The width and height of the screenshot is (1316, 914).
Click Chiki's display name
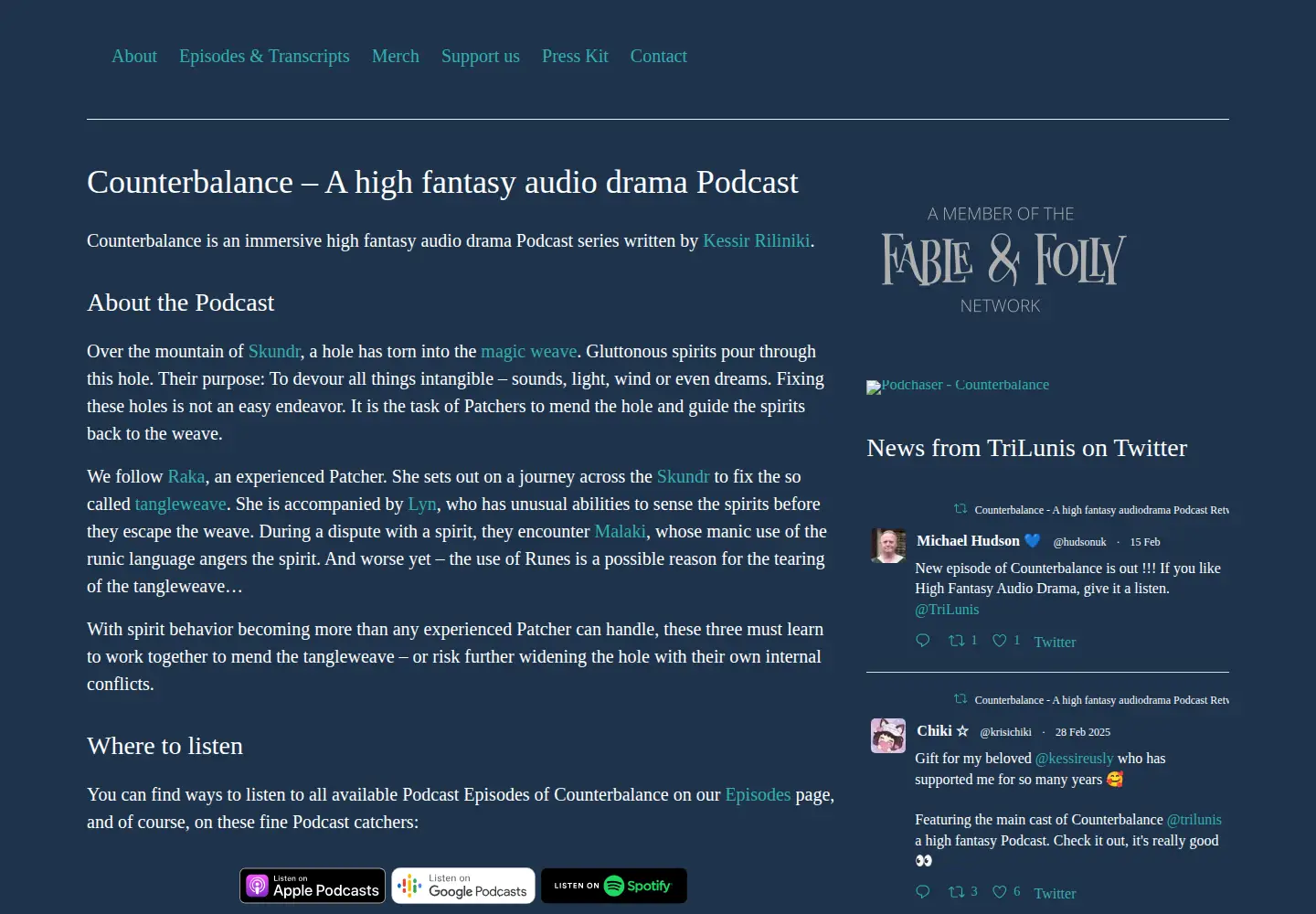tap(942, 731)
